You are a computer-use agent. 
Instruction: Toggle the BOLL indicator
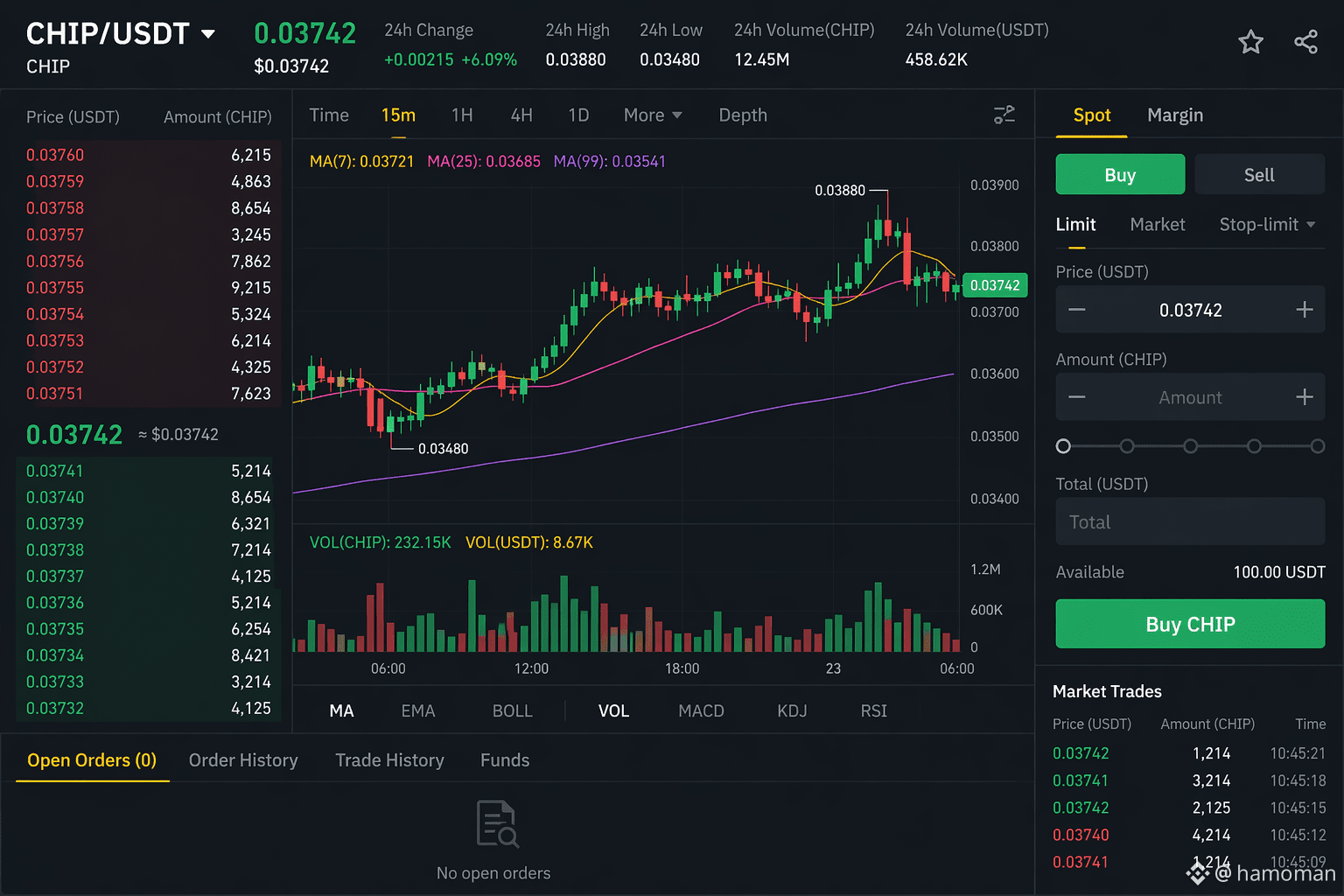coord(512,710)
